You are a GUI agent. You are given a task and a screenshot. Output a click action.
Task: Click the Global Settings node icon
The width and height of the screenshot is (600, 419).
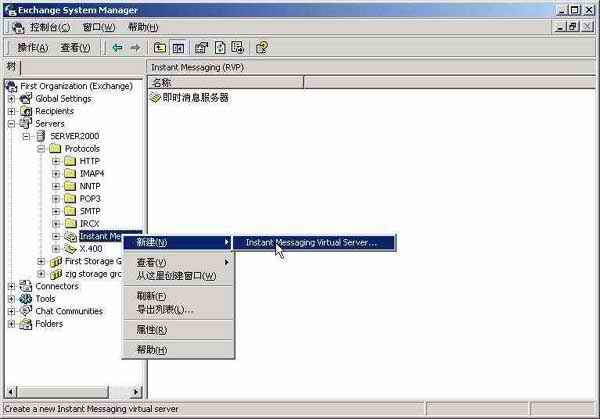[x=26, y=99]
